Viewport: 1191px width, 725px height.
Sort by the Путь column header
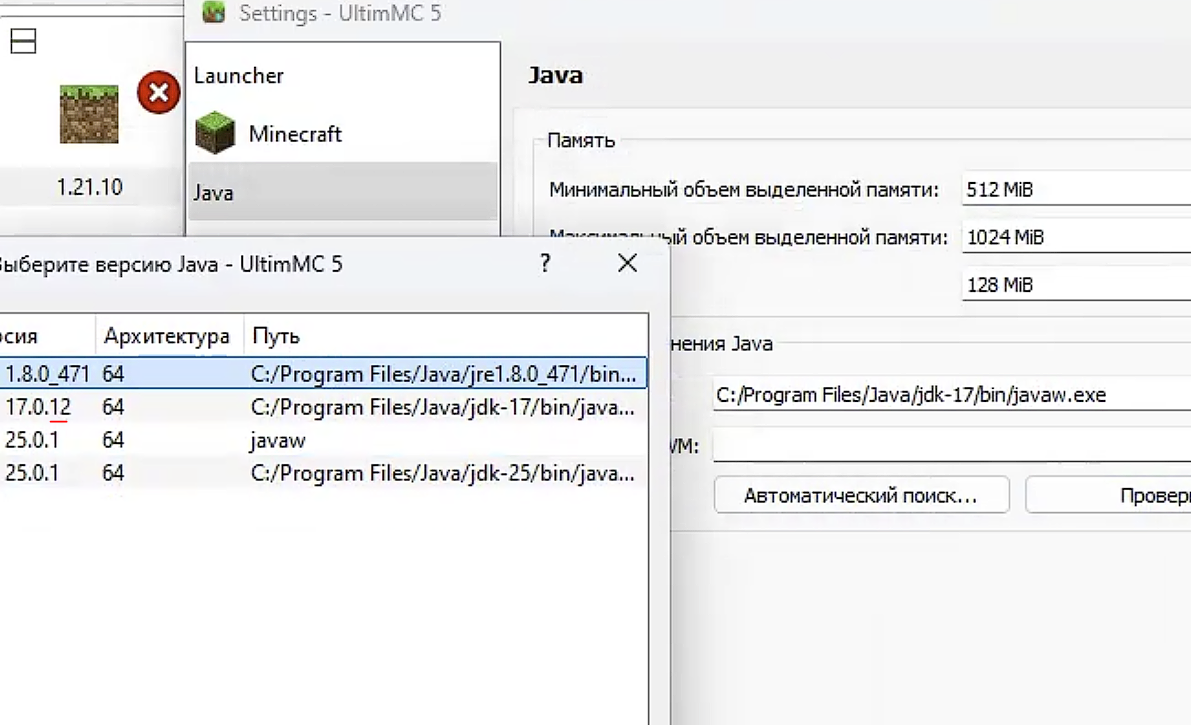point(276,336)
